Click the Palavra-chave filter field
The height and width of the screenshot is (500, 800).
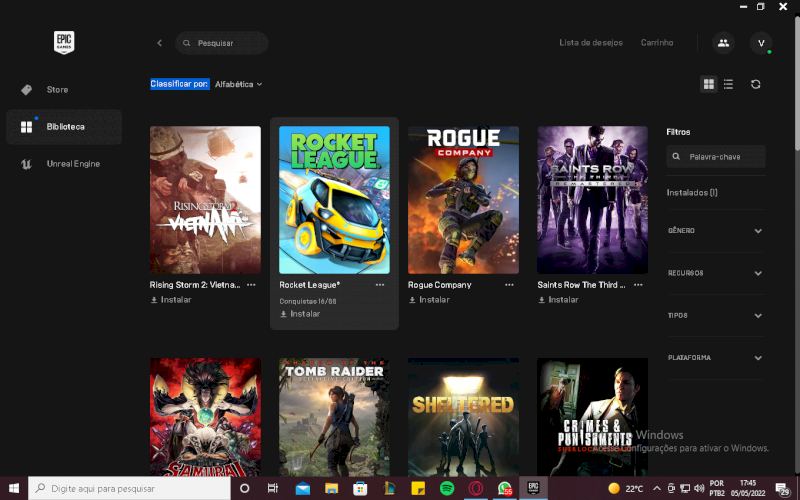pos(716,157)
